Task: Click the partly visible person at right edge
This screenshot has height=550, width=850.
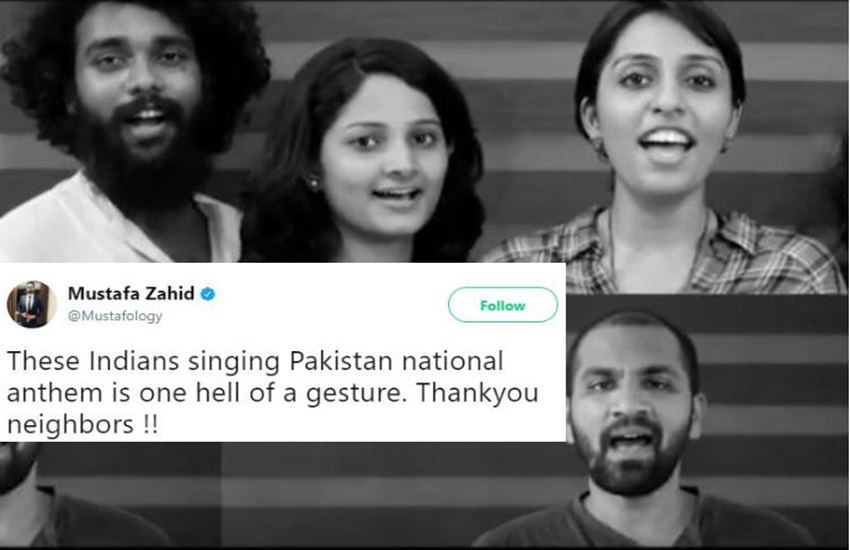Action: tap(839, 179)
